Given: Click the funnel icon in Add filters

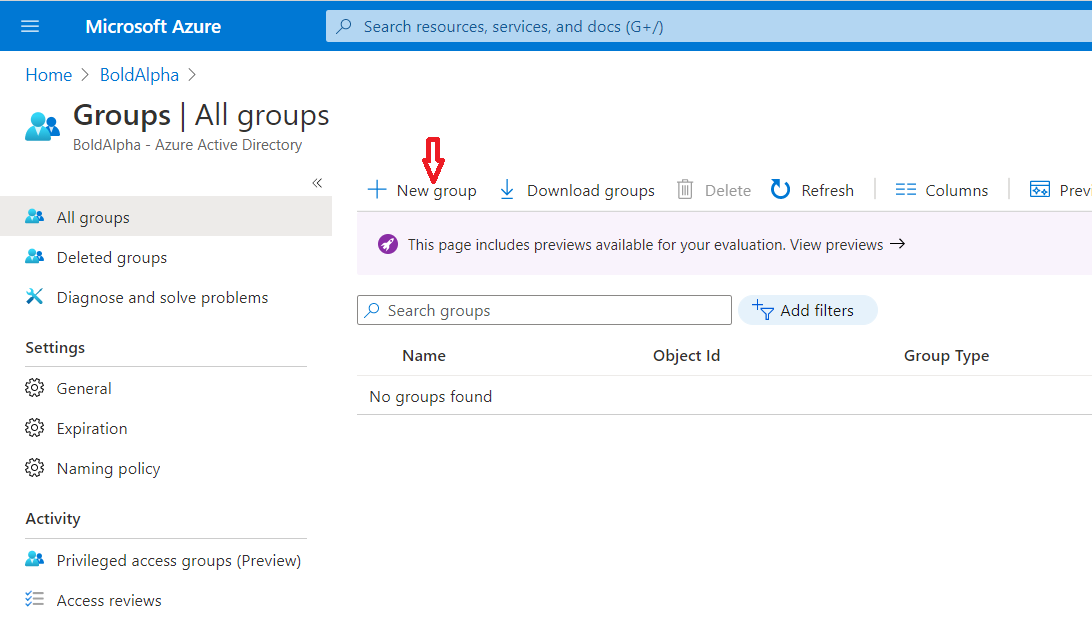Looking at the screenshot, I should [763, 311].
